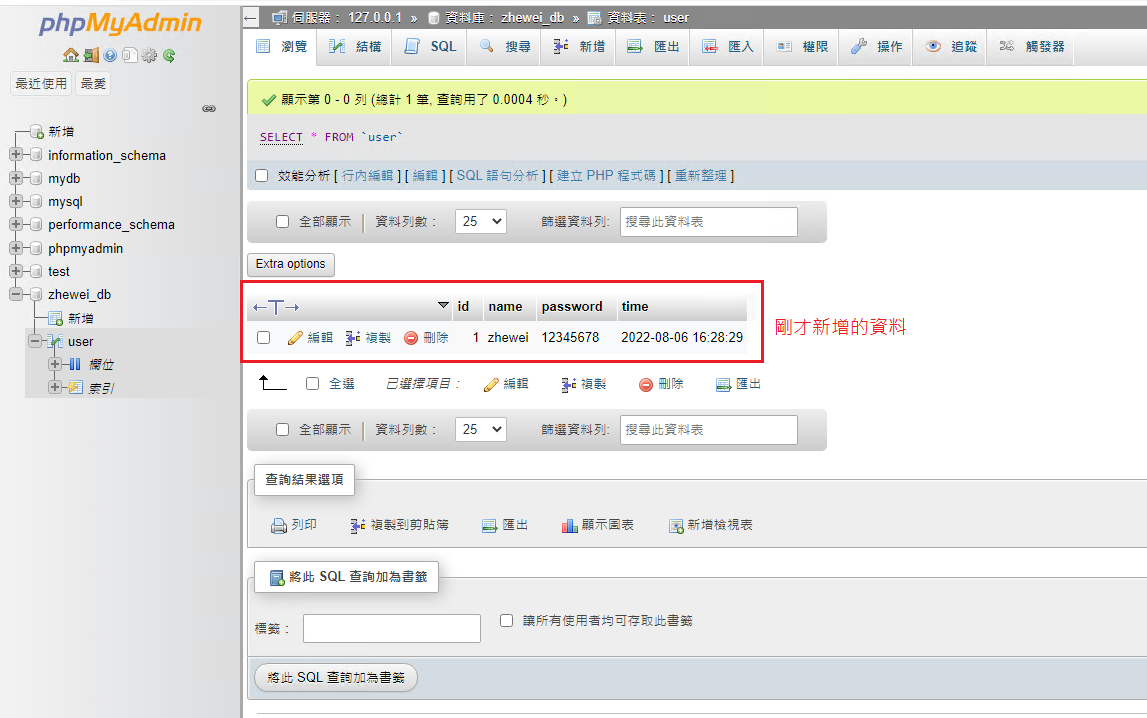Click the print icon in query results options
This screenshot has width=1147, height=718.
(x=279, y=526)
